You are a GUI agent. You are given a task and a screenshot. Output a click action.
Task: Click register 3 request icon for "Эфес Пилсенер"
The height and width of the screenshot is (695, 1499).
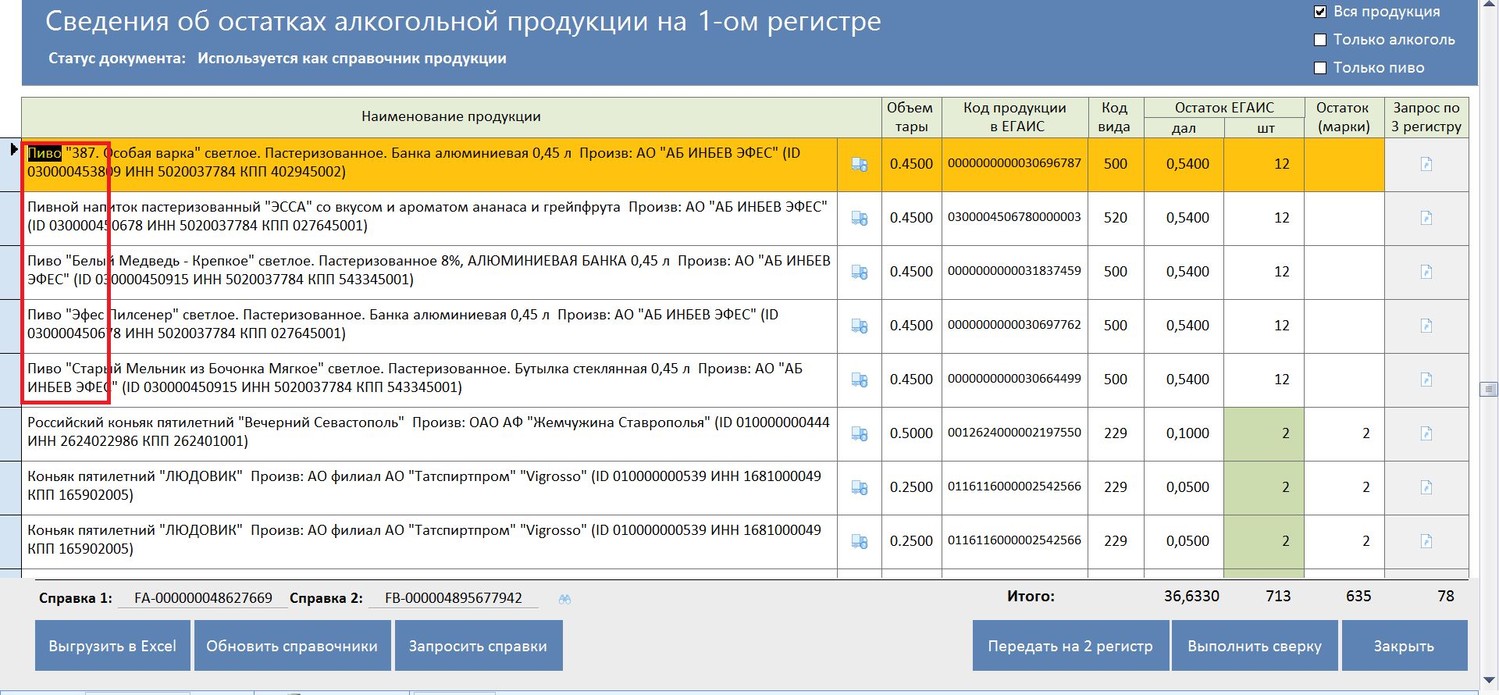pos(1426,326)
